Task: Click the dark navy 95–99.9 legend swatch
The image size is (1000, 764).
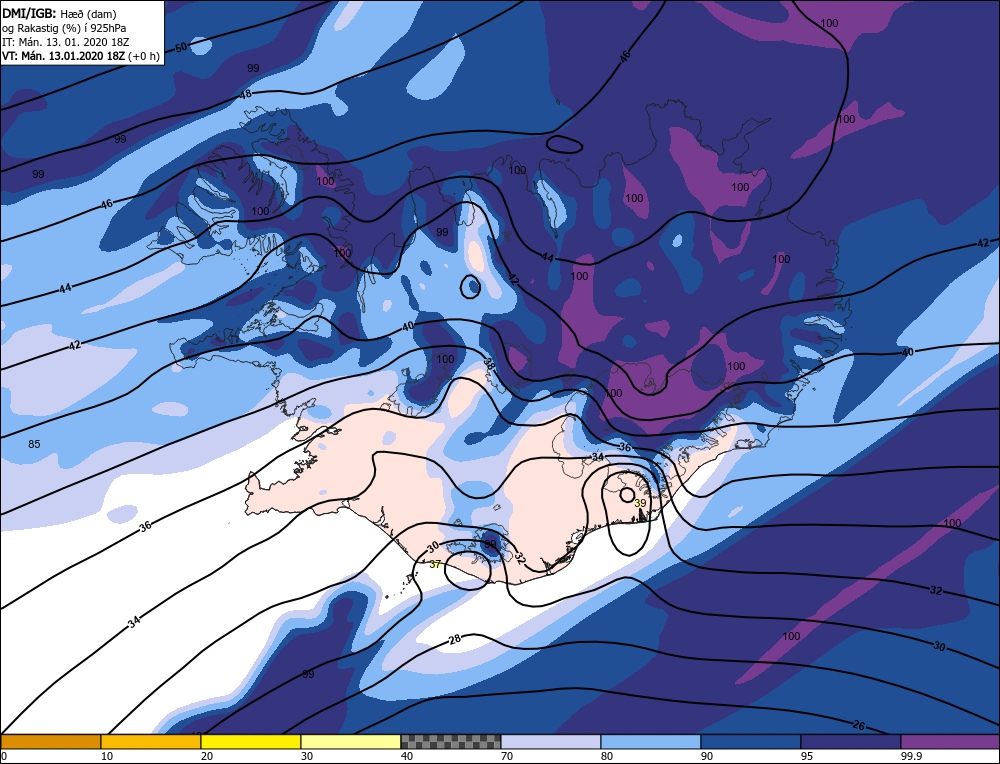Action: (x=851, y=741)
